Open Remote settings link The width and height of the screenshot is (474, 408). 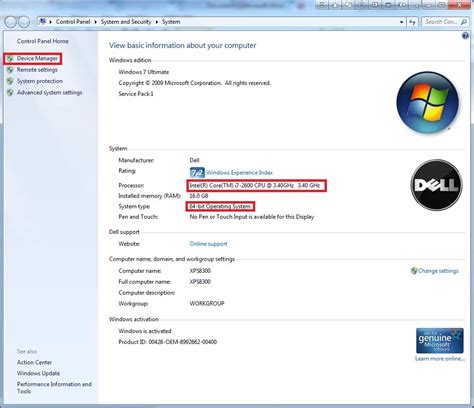[x=37, y=70]
